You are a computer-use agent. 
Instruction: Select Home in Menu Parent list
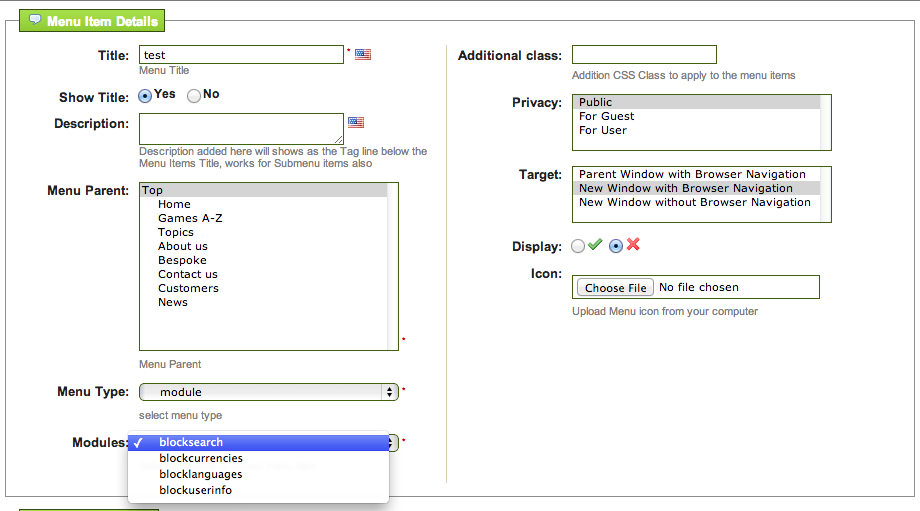pyautogui.click(x=263, y=204)
